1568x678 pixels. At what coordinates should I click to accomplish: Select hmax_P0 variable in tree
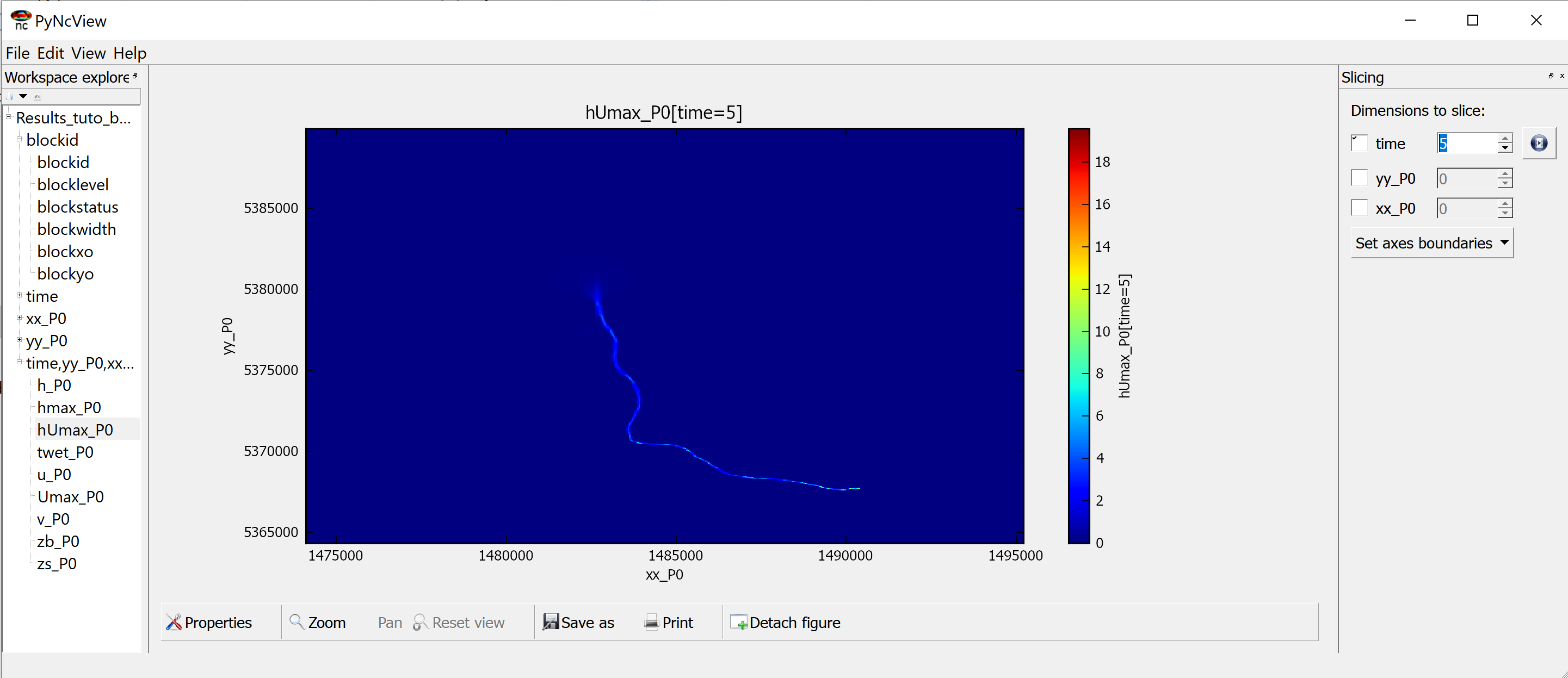(x=69, y=407)
